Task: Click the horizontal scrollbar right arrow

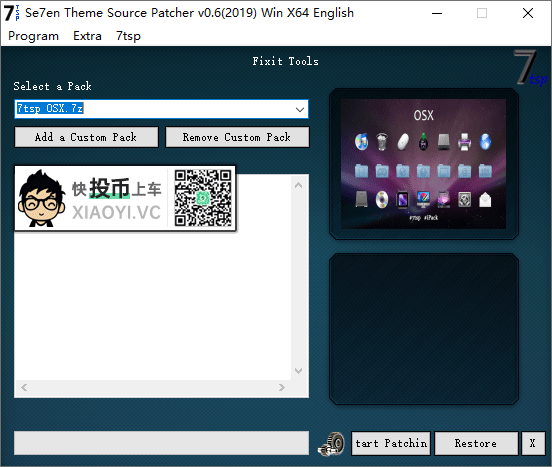Action: click(282, 387)
